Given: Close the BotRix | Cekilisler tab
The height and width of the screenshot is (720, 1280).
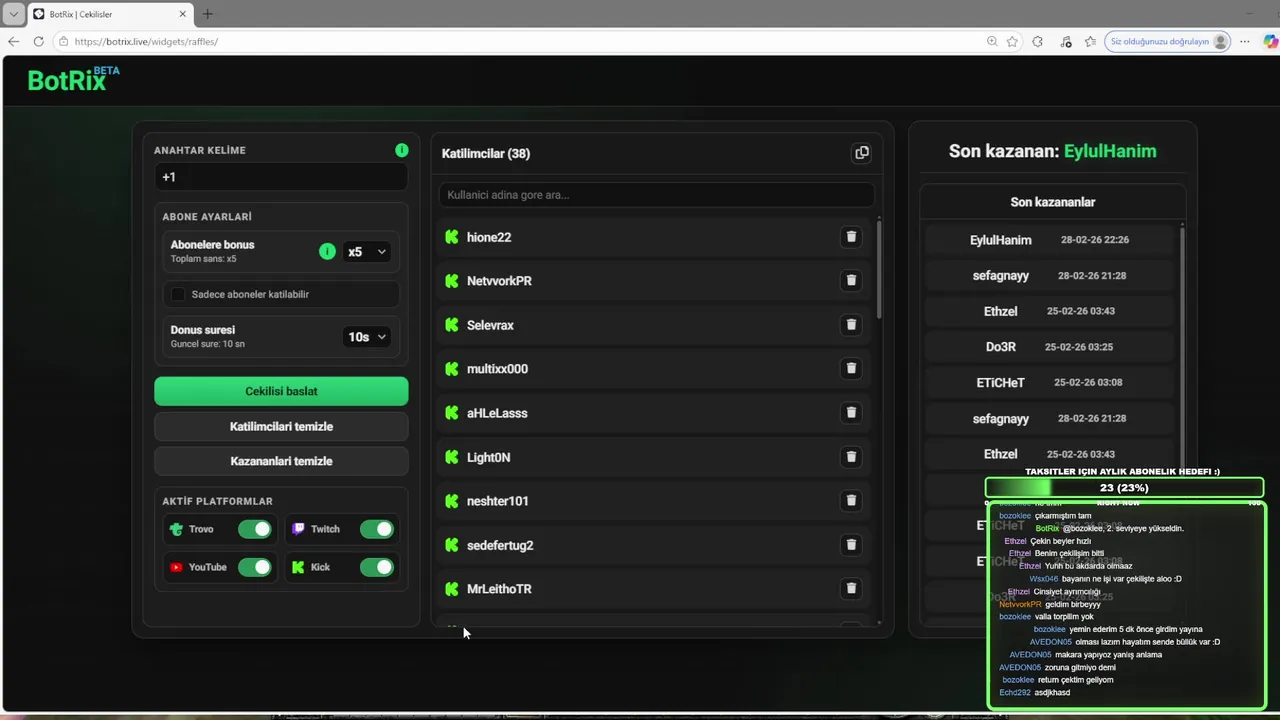Looking at the screenshot, I should point(183,14).
